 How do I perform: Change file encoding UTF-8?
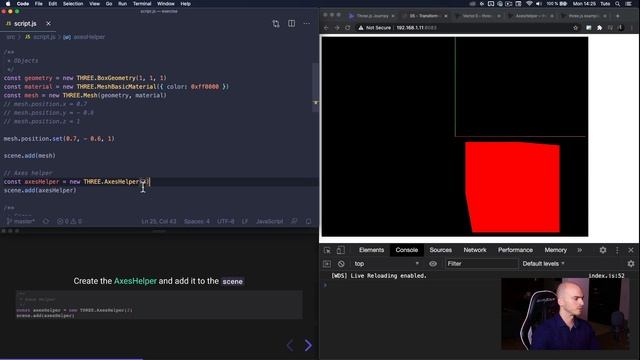pos(226,221)
